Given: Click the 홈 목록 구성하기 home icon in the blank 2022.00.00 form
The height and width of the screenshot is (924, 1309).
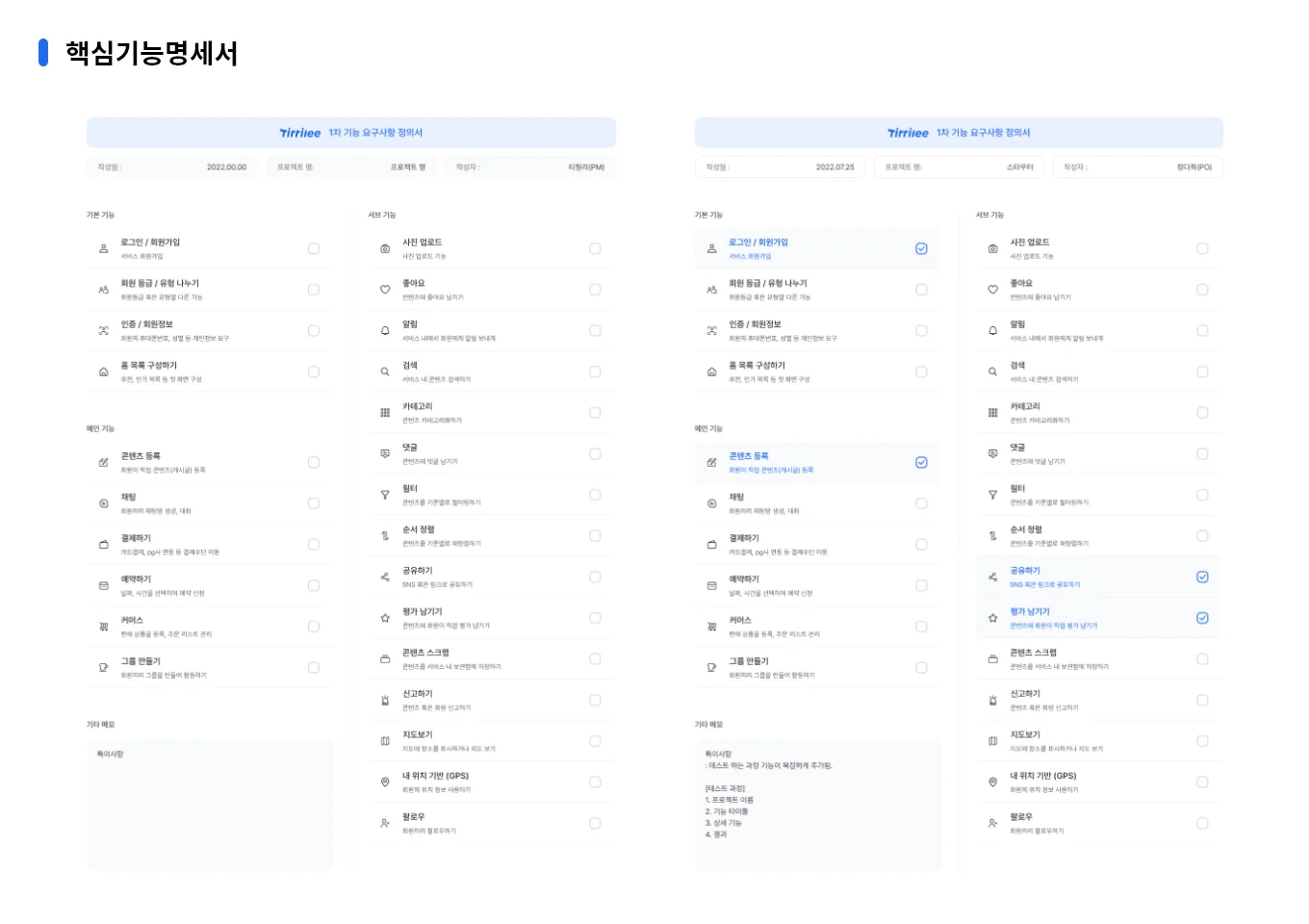Looking at the screenshot, I should tap(104, 372).
